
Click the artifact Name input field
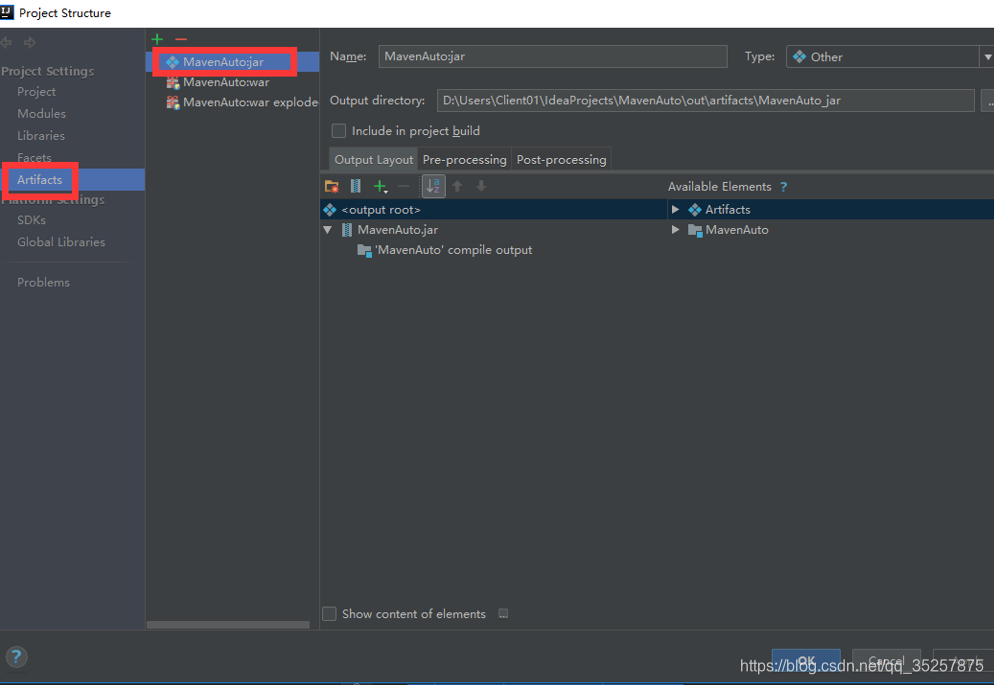tap(553, 56)
